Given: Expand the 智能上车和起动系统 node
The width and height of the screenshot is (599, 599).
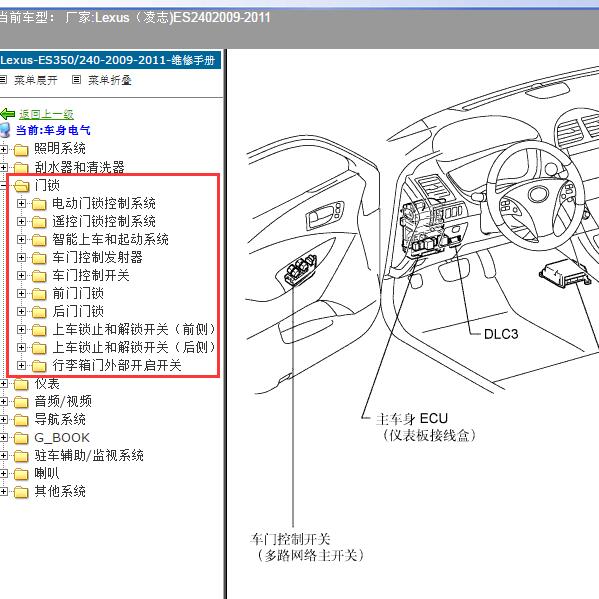Looking at the screenshot, I should pos(21,240).
